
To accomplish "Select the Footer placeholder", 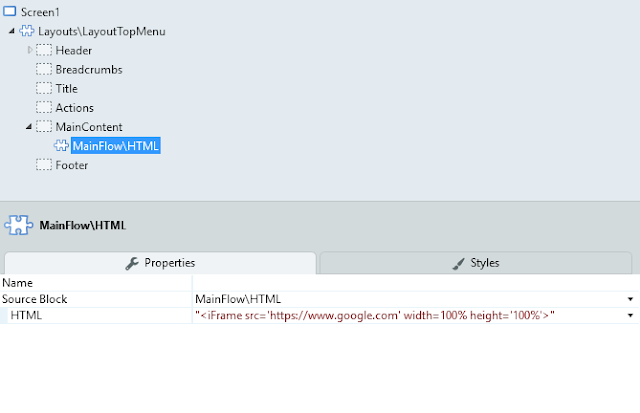I will point(72,165).
